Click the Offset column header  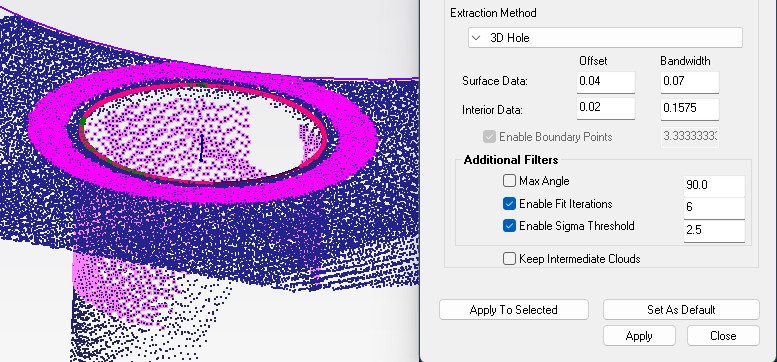593,61
